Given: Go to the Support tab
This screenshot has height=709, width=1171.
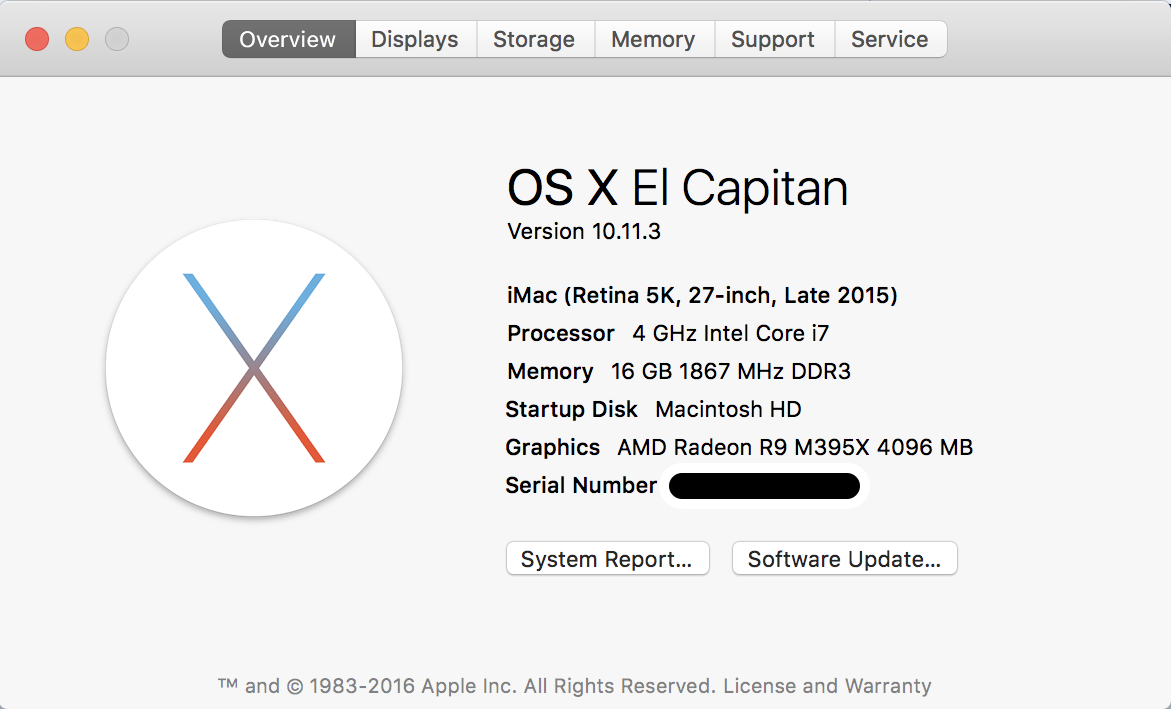Looking at the screenshot, I should click(773, 40).
